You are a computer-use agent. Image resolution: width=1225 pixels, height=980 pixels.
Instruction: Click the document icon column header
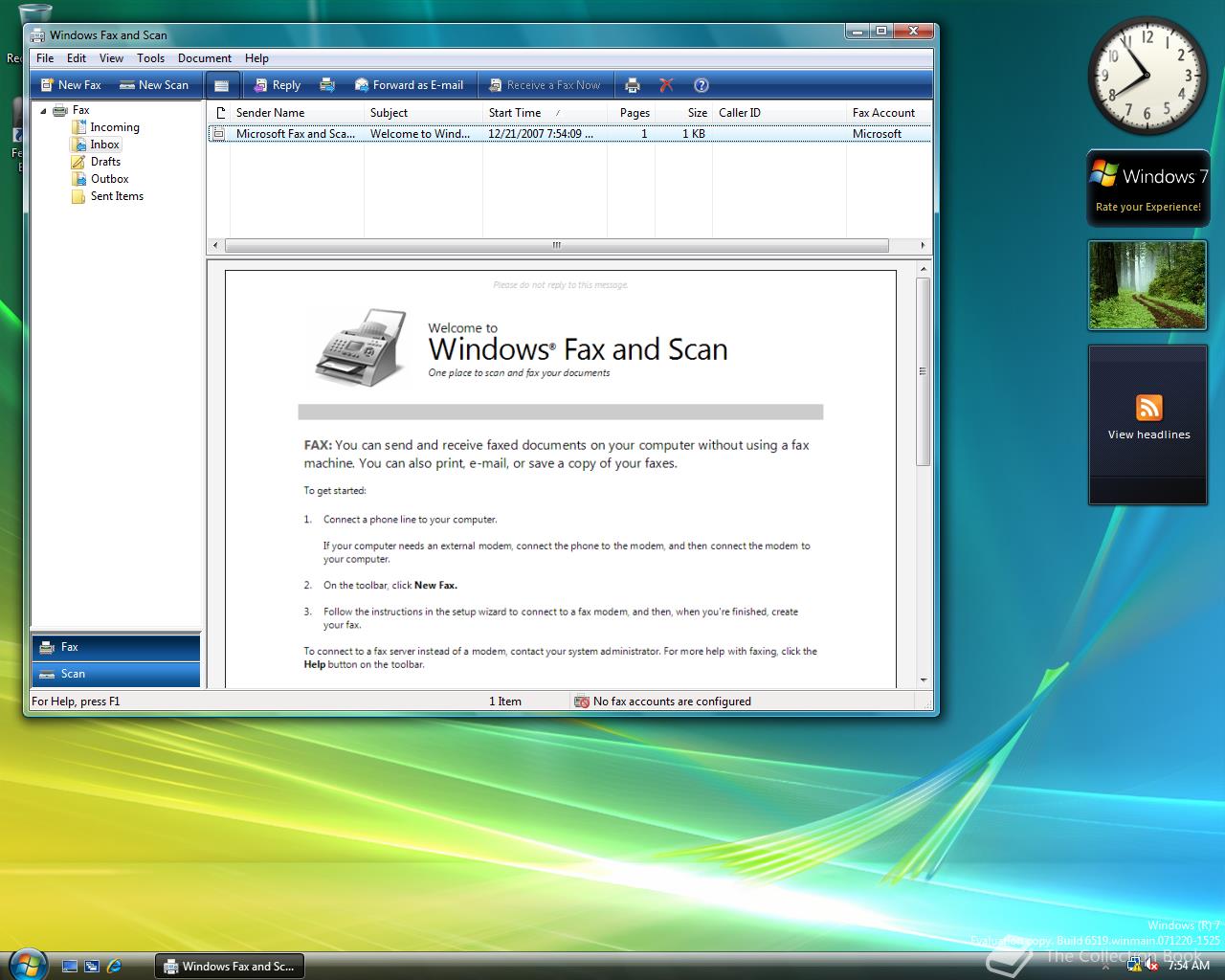pyautogui.click(x=219, y=113)
